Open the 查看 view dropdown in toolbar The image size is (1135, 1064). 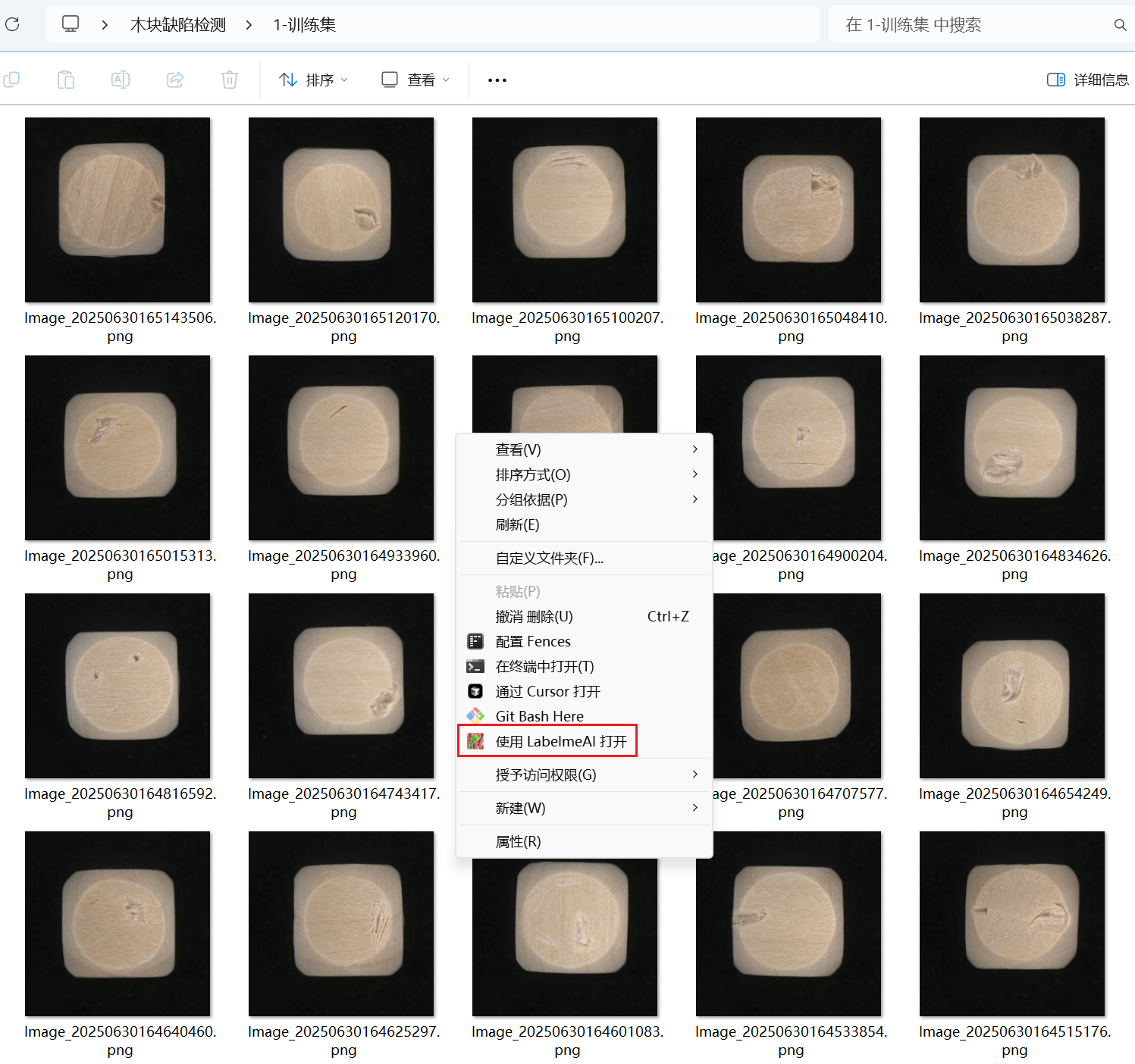click(x=415, y=80)
